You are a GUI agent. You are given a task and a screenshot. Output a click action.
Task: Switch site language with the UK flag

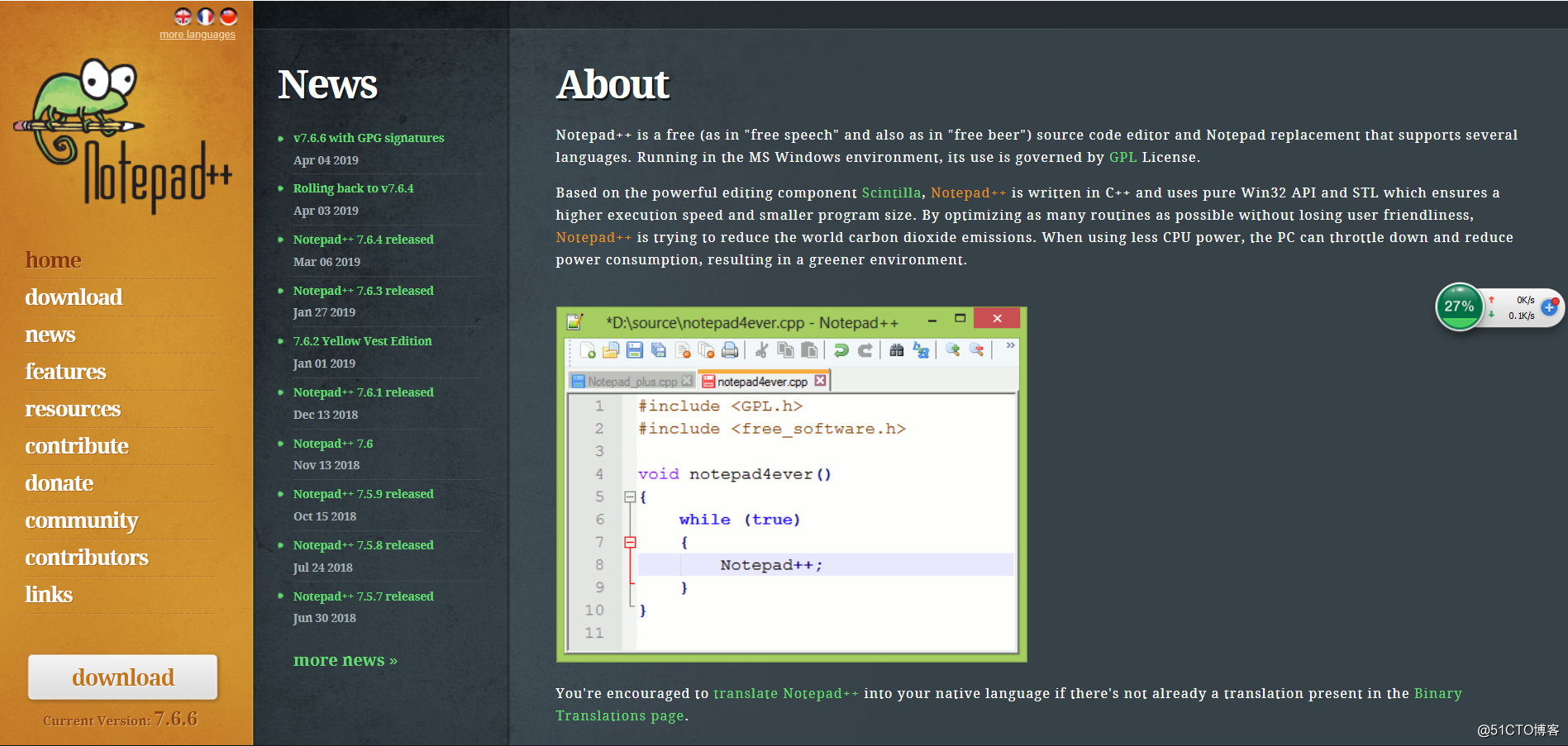(183, 17)
